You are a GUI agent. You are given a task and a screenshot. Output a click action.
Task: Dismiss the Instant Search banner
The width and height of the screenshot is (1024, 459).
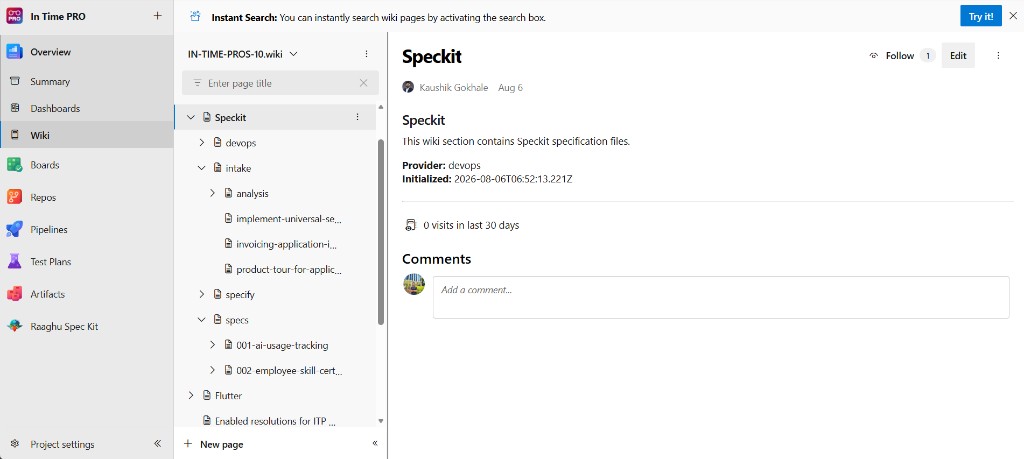1013,16
